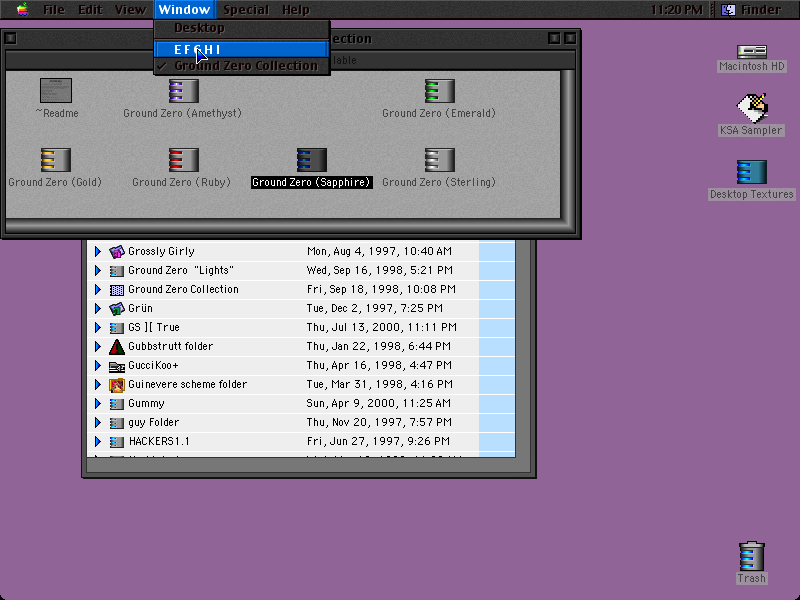
Task: Select the Ground Zero (Gold) folder icon
Action: pyautogui.click(x=56, y=160)
